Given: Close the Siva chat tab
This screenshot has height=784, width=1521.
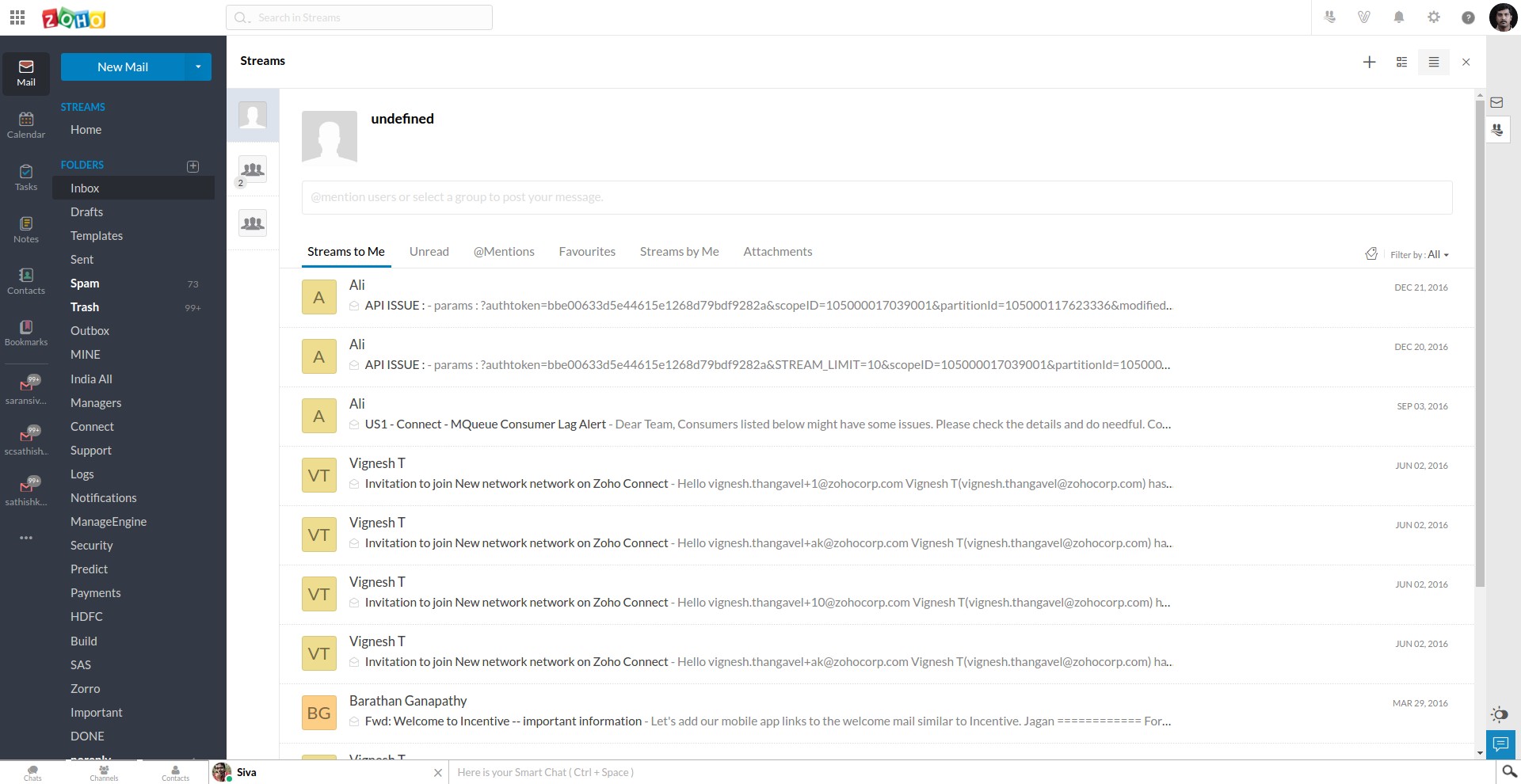Looking at the screenshot, I should (437, 772).
